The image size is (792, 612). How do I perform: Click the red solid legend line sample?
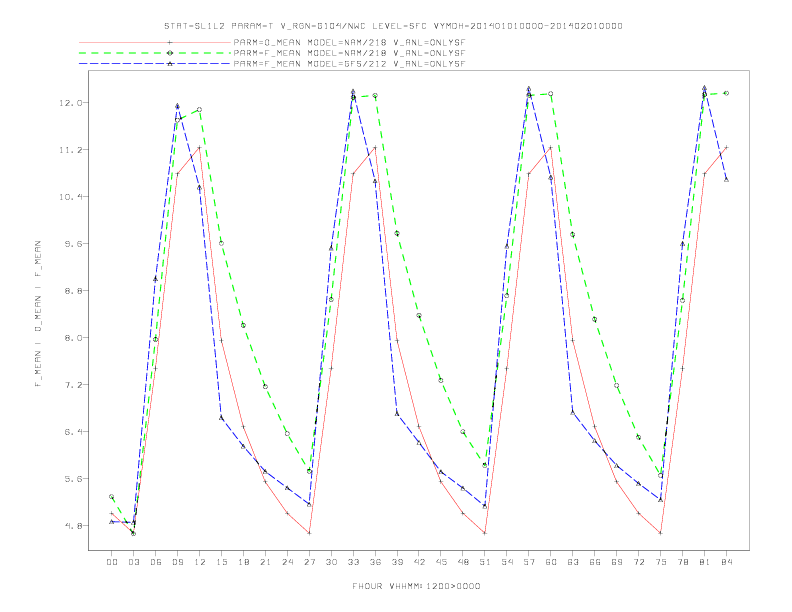pos(155,42)
